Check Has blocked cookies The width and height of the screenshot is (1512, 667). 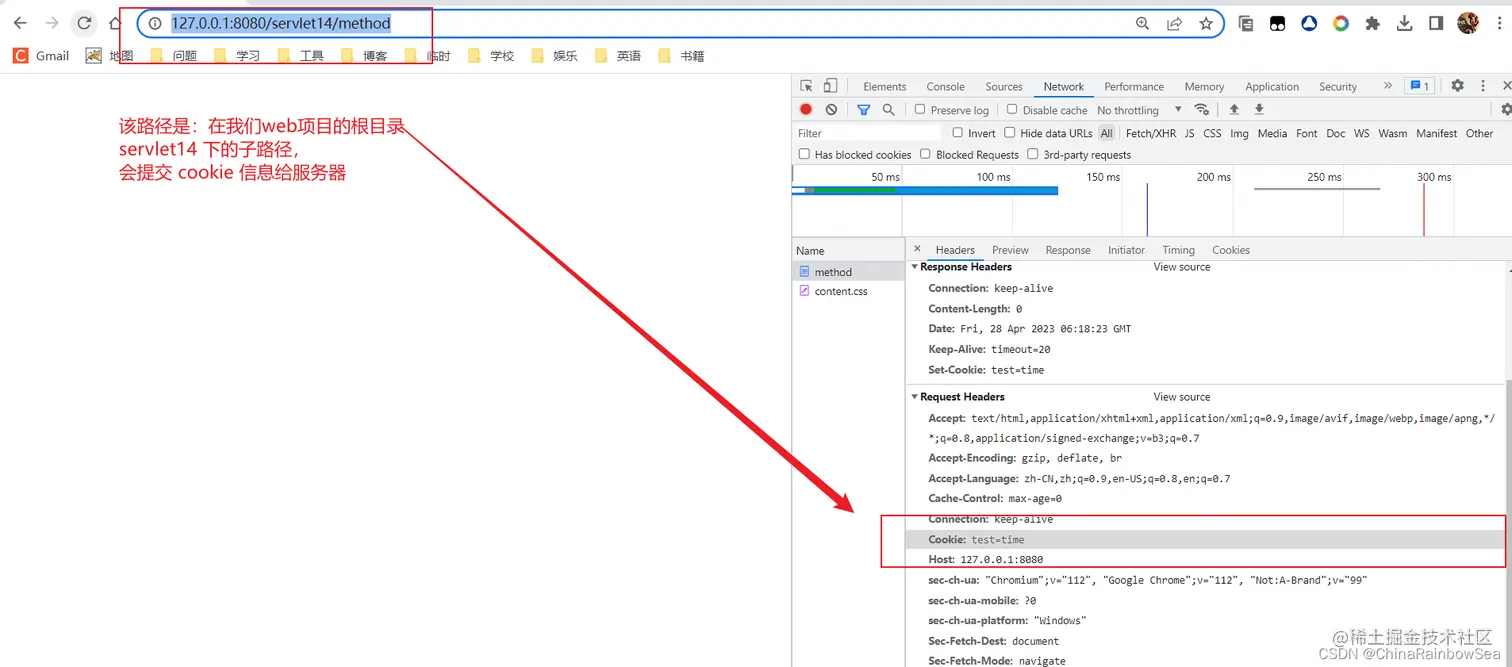click(804, 154)
